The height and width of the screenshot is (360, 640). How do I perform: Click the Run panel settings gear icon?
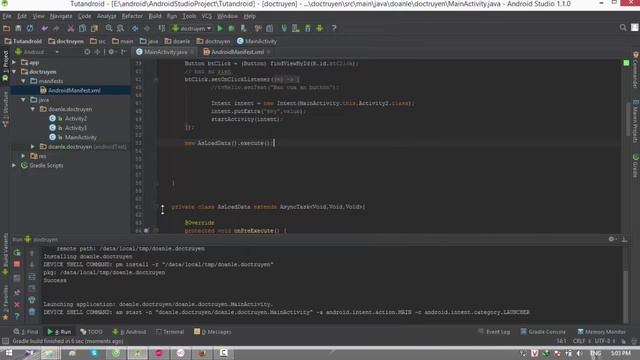pos(612,239)
